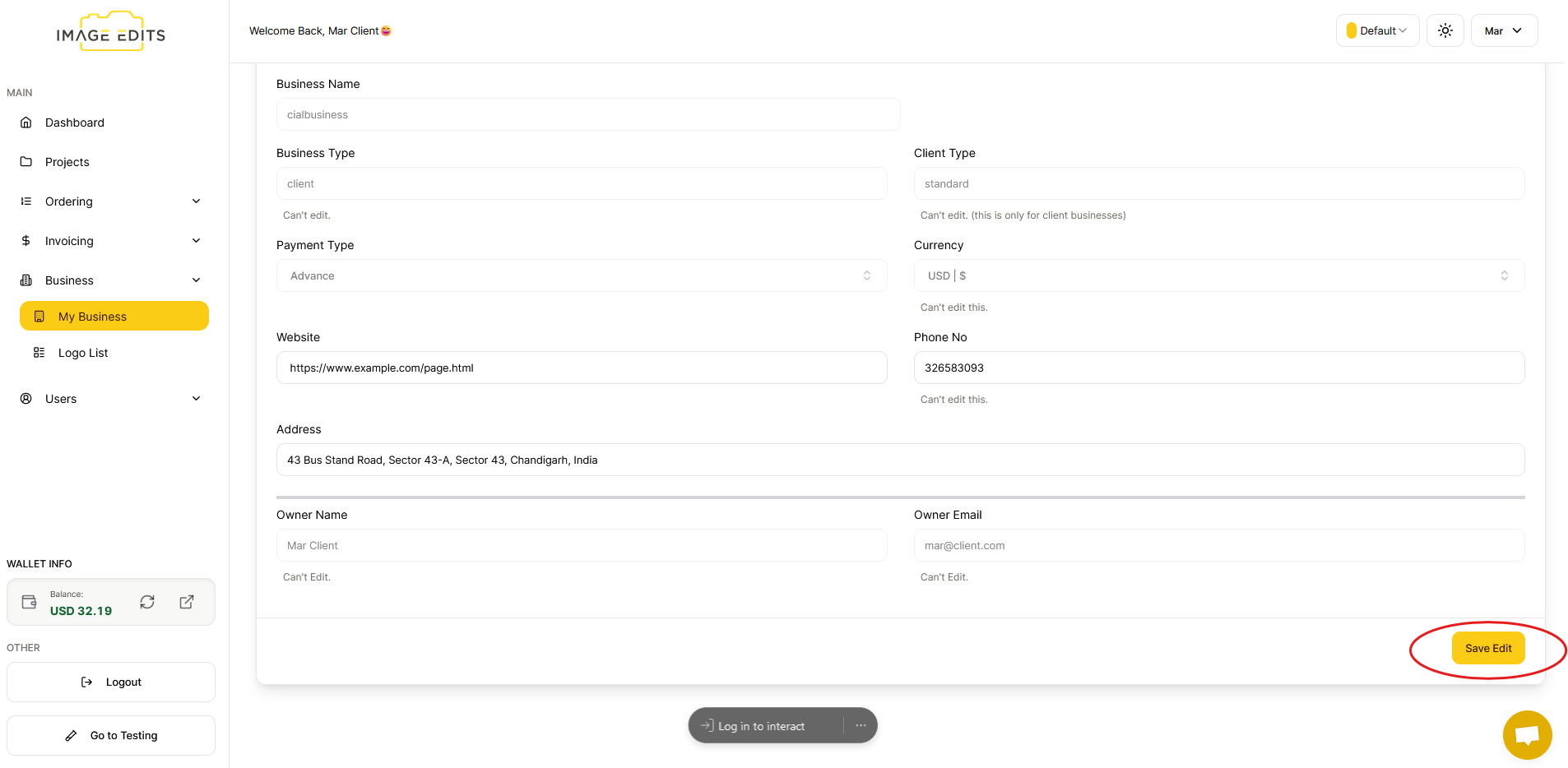Click the three-dots icon on login bar
This screenshot has width=1568, height=768.
pos(861,725)
